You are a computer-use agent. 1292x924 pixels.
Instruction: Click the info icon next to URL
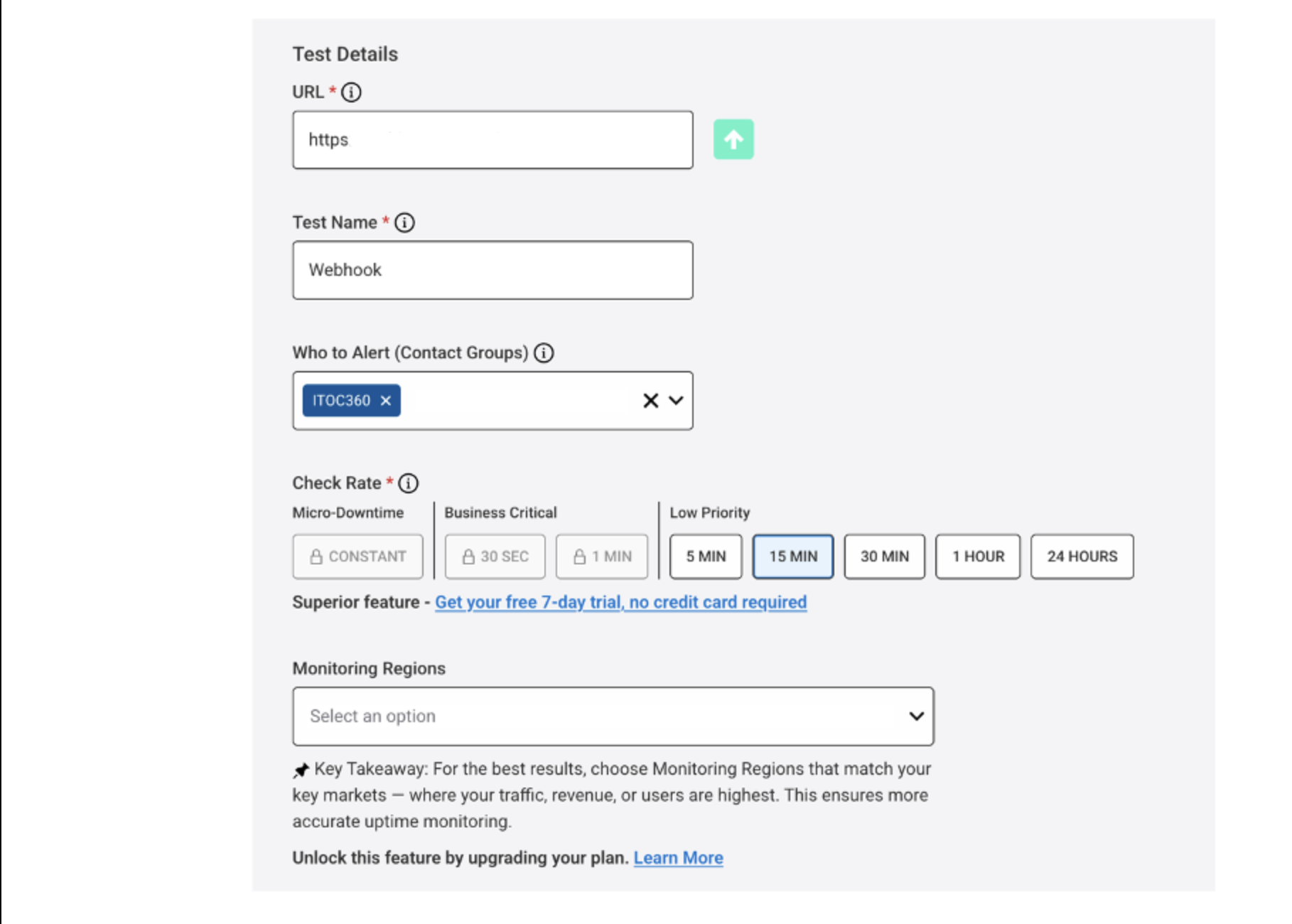[x=351, y=92]
